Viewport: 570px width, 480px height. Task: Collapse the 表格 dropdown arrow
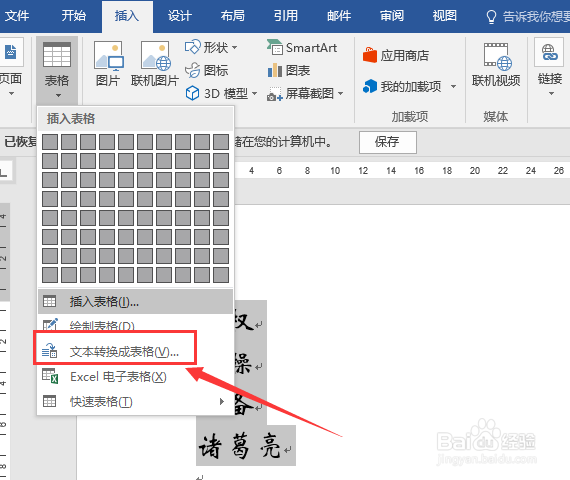pyautogui.click(x=59, y=96)
